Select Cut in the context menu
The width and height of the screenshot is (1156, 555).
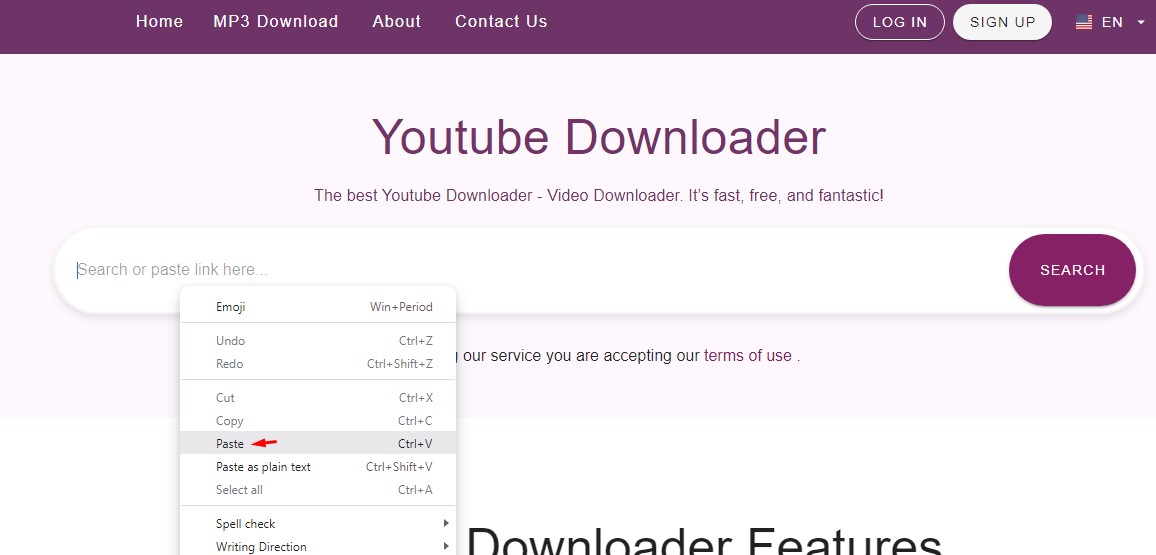point(225,398)
